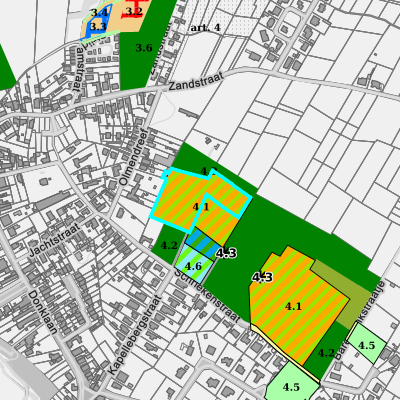Click the 4.5 label in the small square parcel
The height and width of the screenshot is (400, 400).
pos(367,346)
